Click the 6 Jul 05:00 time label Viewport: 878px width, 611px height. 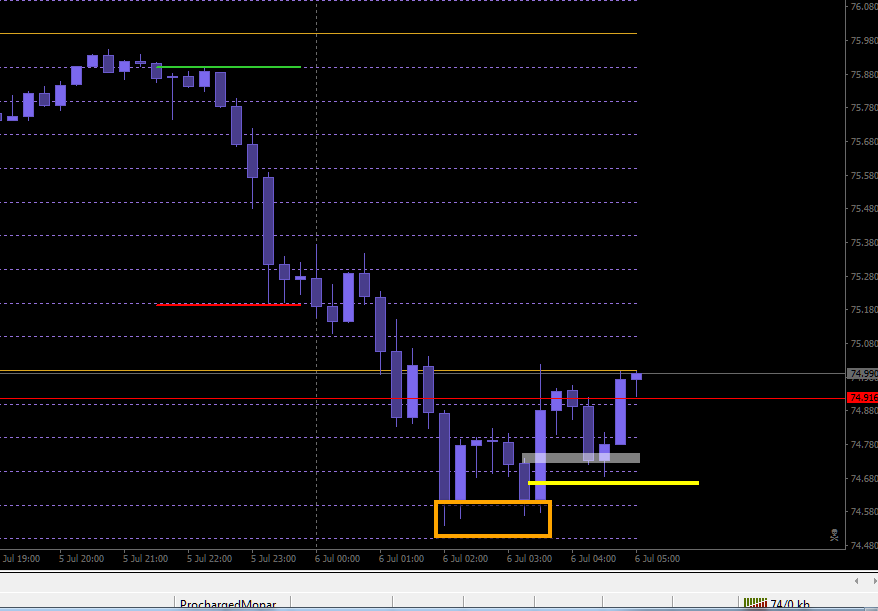tap(657, 559)
